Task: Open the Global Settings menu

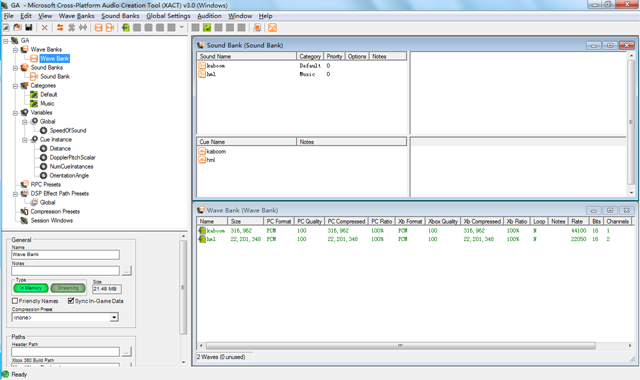Action: tap(168, 16)
